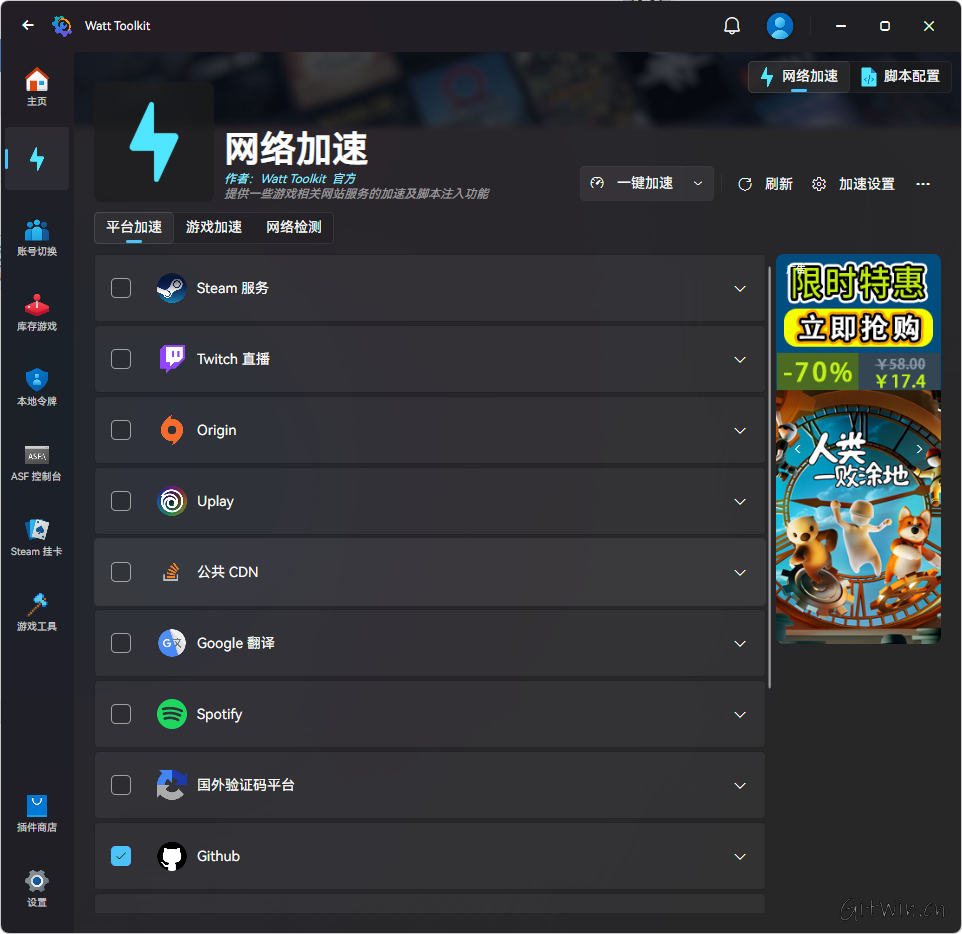Start 一键加速 one-click acceleration

pos(632,183)
